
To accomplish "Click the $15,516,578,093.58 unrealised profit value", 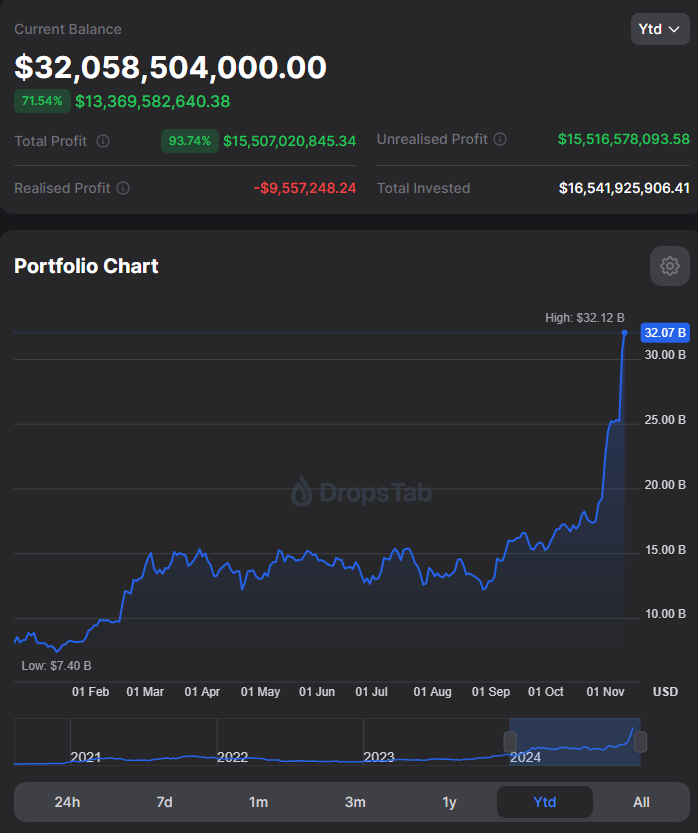I will pos(624,139).
